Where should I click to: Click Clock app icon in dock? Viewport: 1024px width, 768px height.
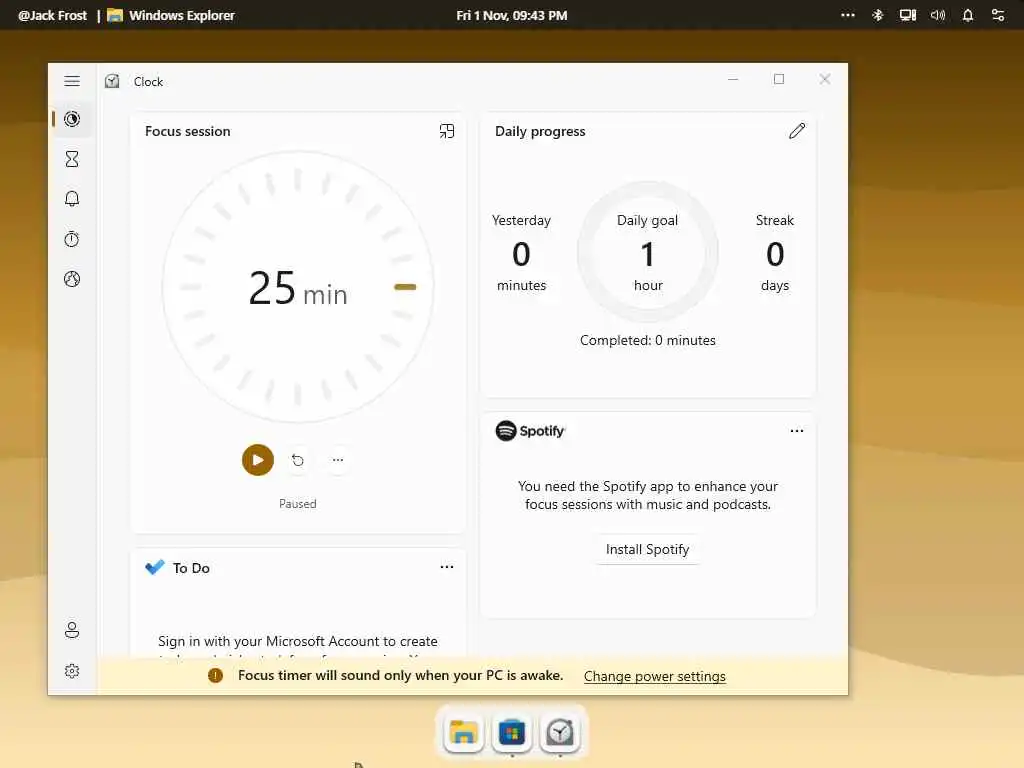[560, 732]
